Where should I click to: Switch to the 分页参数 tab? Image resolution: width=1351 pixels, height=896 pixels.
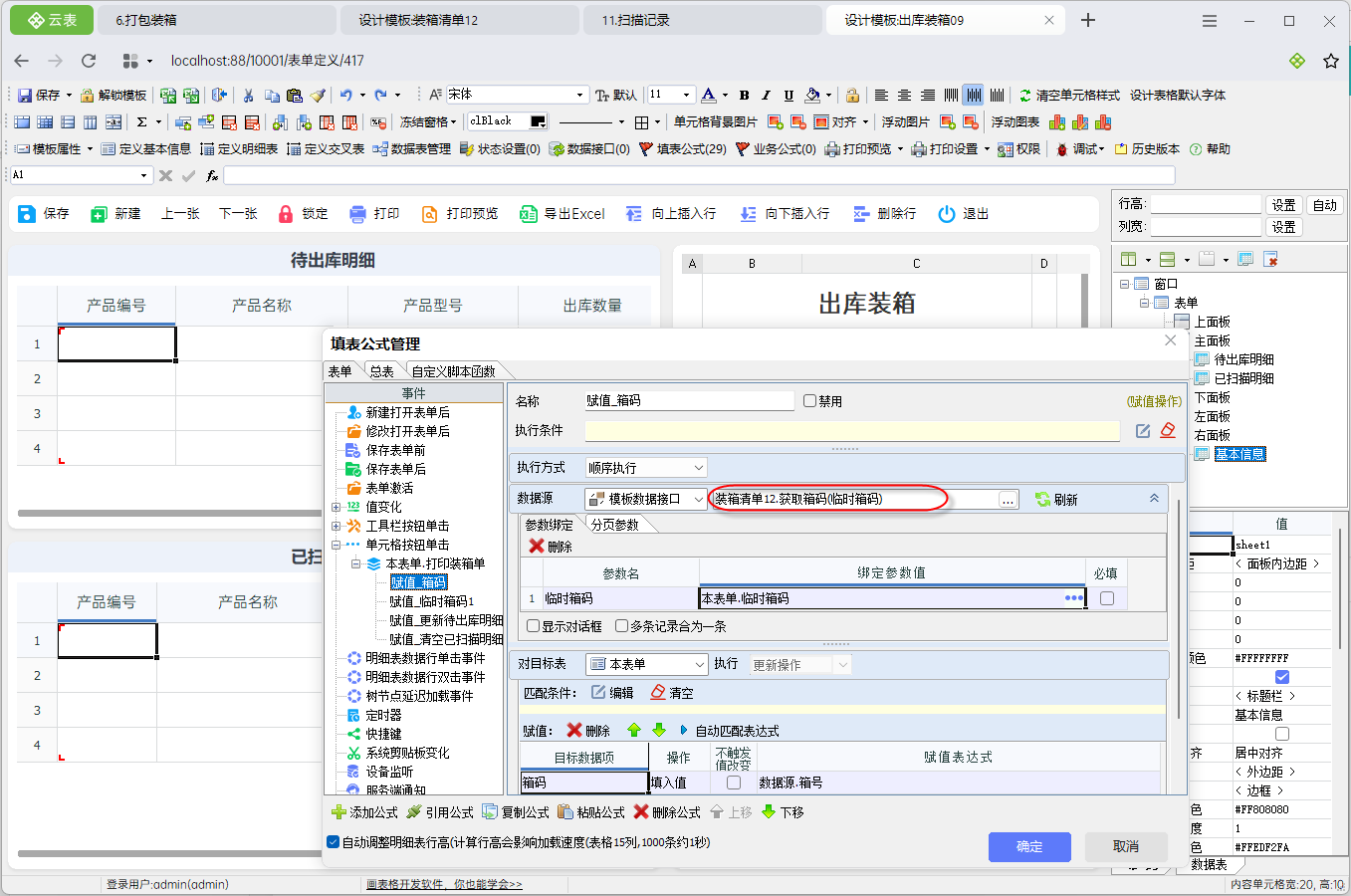[x=614, y=525]
